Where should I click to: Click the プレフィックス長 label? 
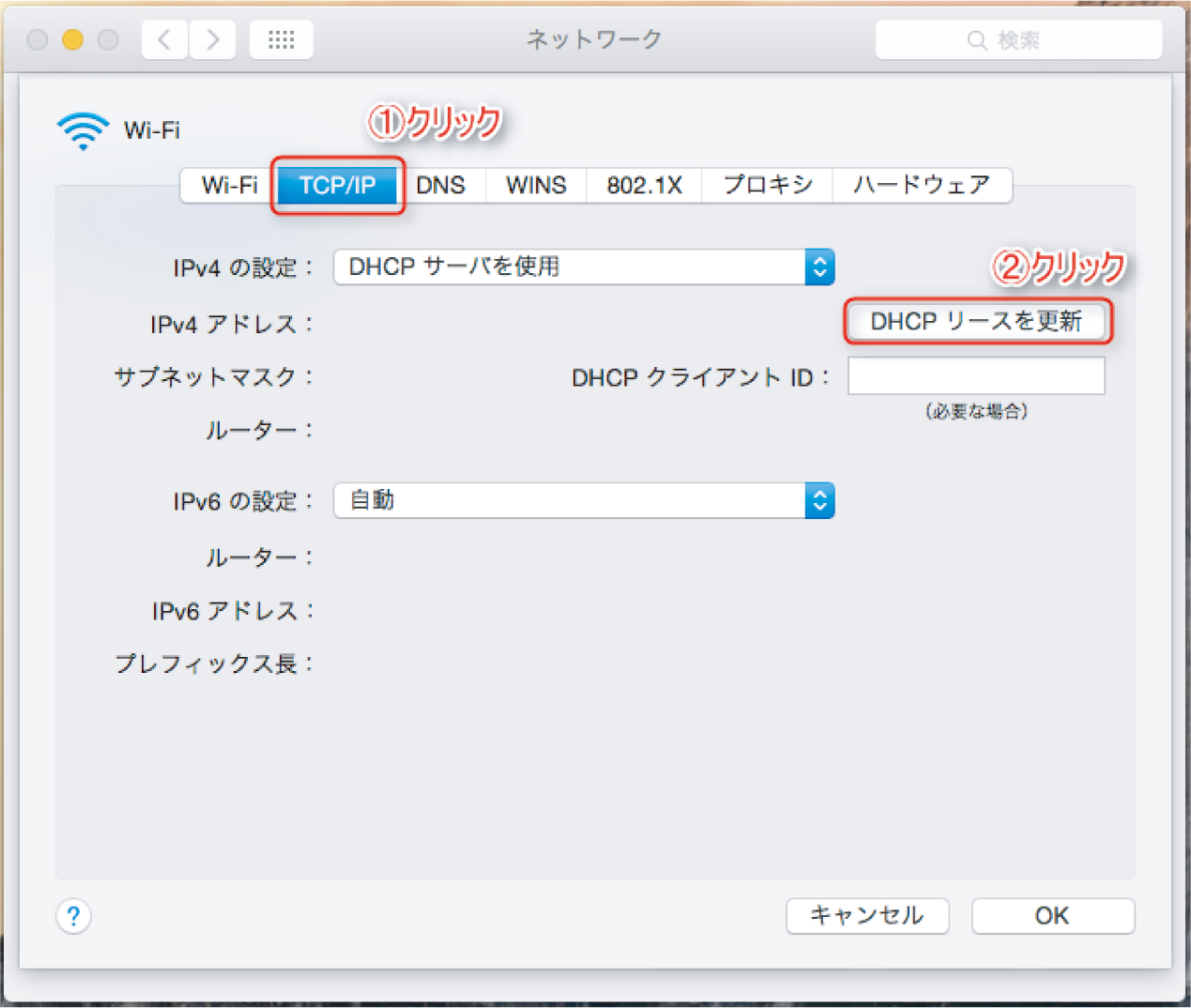click(213, 664)
